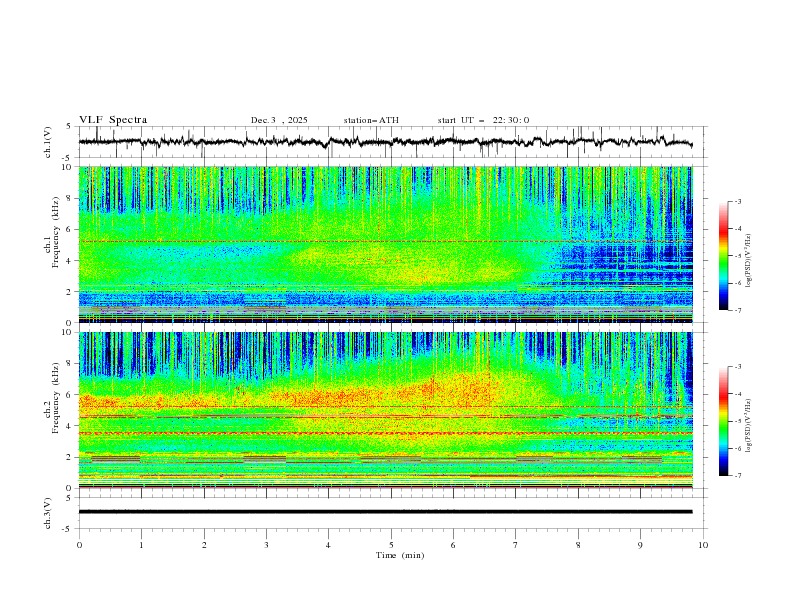Click the time axis tick label "6"
Image resolution: width=792 pixels, height=612 pixels.
pos(453,545)
